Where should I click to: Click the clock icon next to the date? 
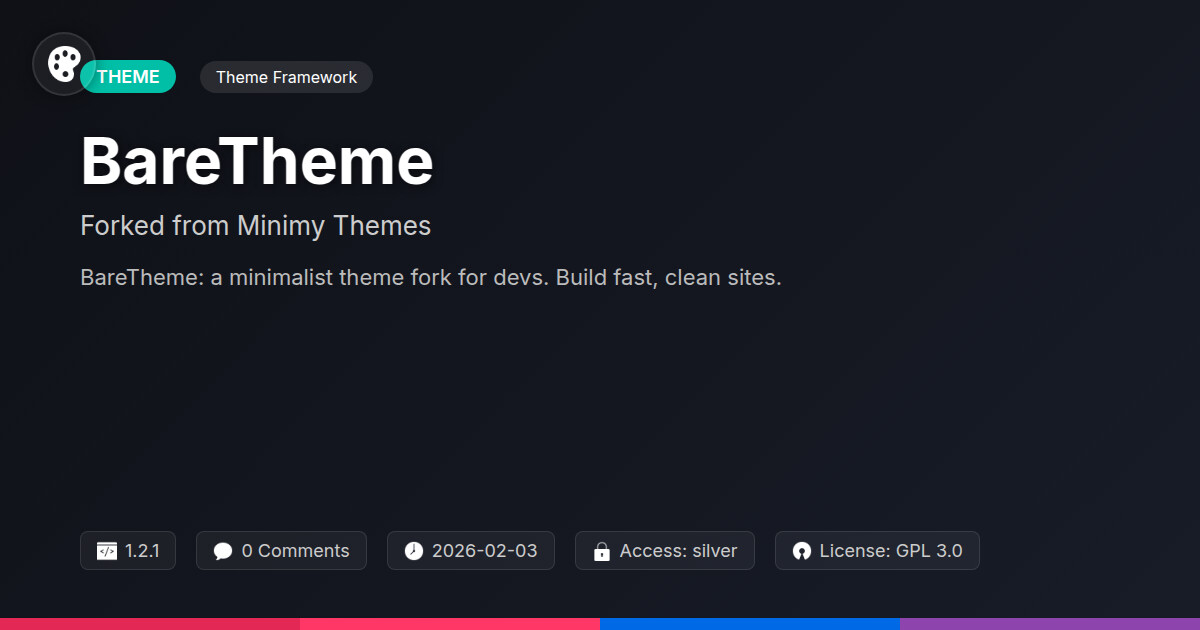click(x=414, y=551)
